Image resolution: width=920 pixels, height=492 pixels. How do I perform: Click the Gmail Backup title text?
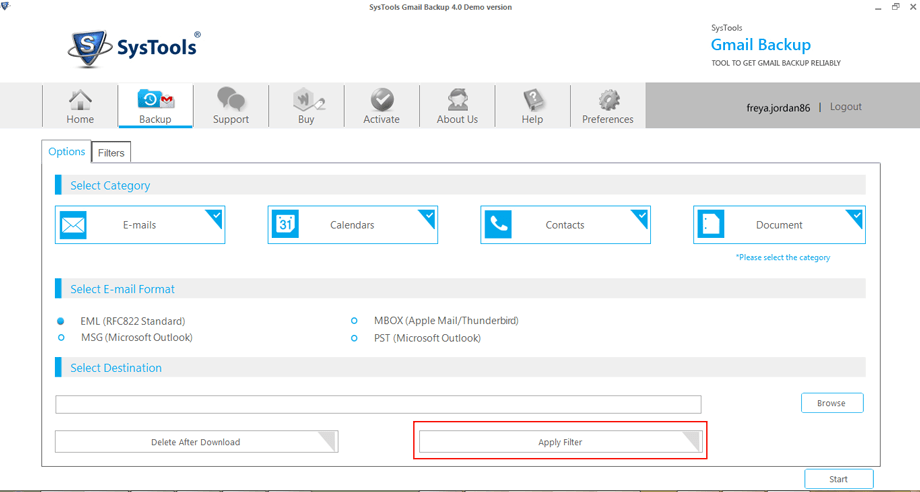(761, 45)
